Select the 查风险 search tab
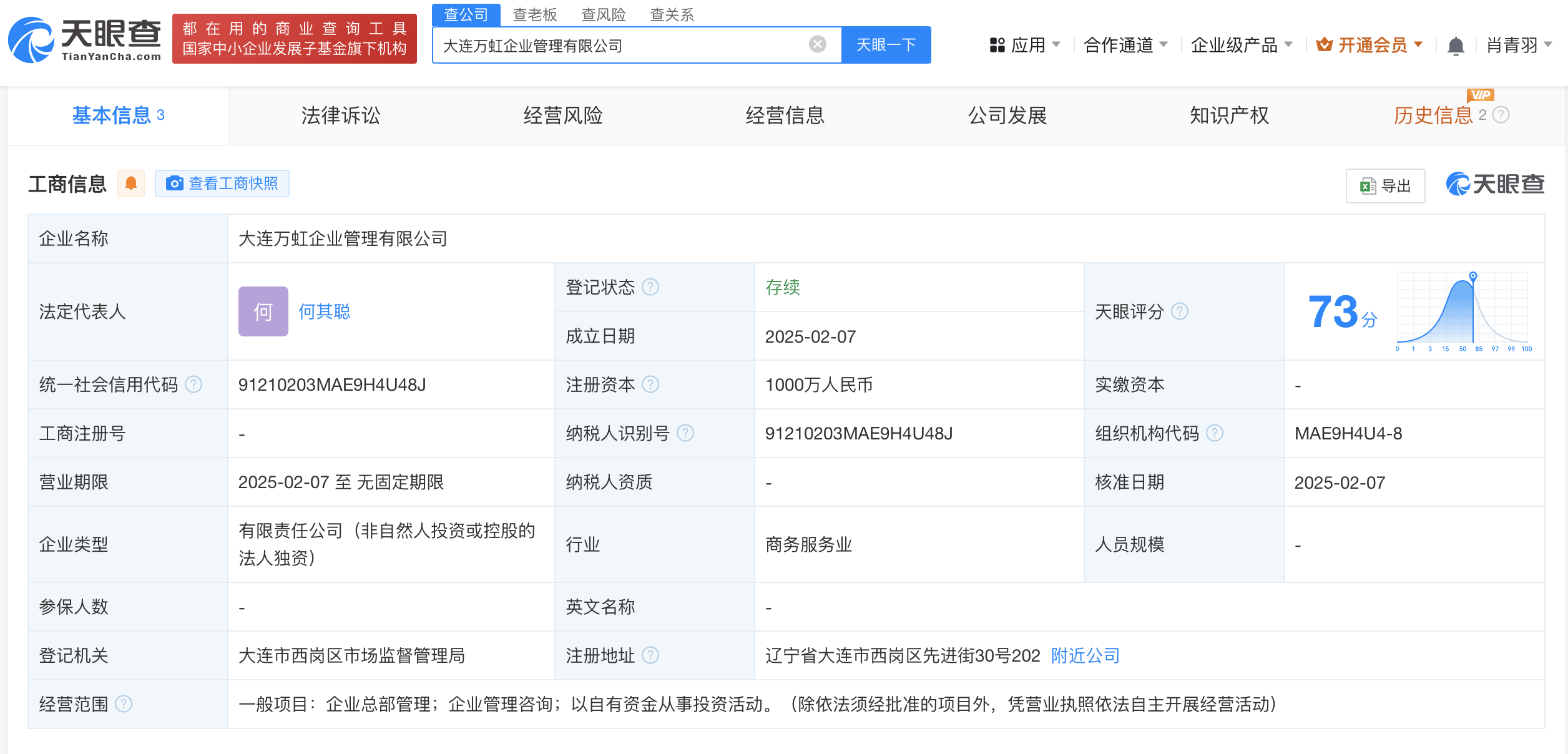The width and height of the screenshot is (1568, 754). pos(604,14)
